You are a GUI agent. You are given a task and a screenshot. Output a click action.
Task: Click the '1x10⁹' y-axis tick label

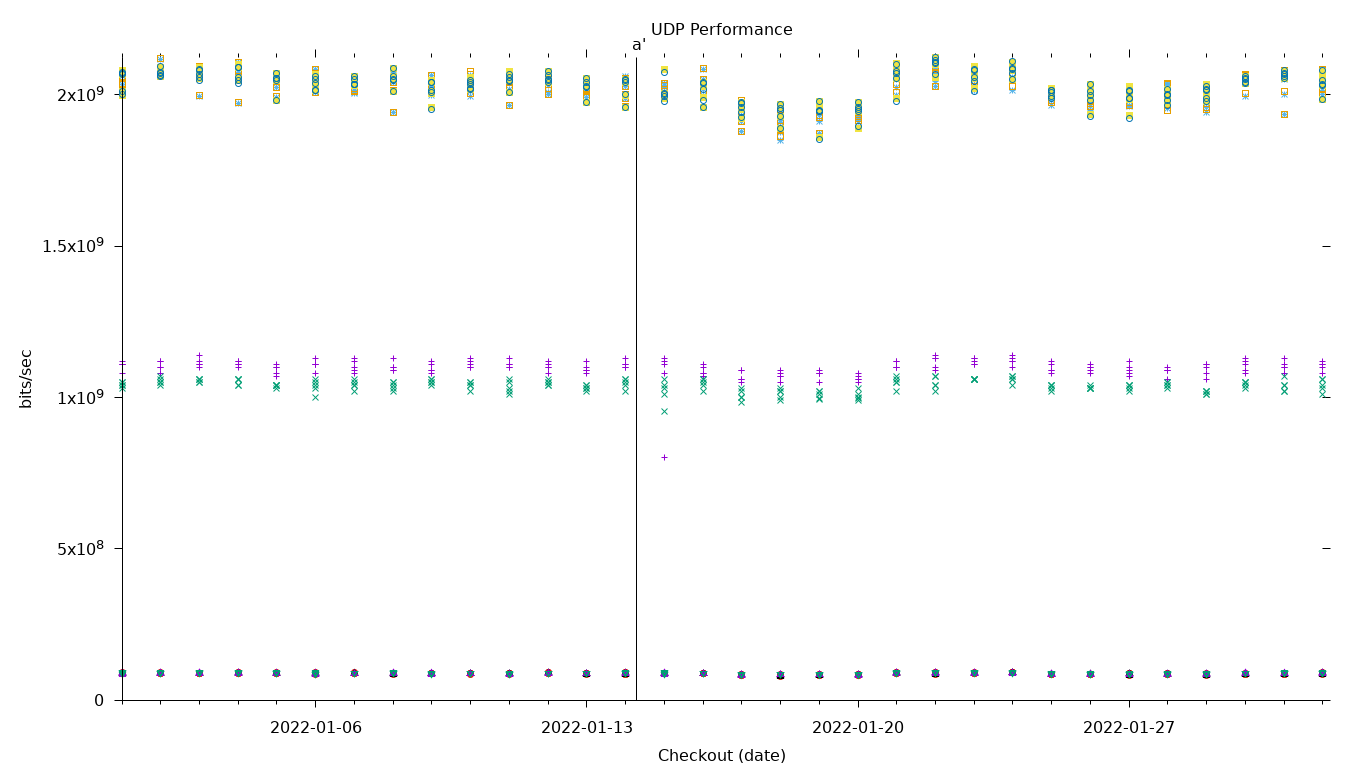81,397
